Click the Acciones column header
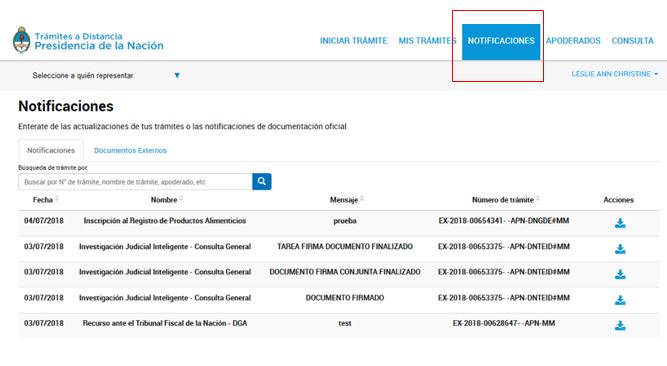This screenshot has width=667, height=366. (x=619, y=200)
